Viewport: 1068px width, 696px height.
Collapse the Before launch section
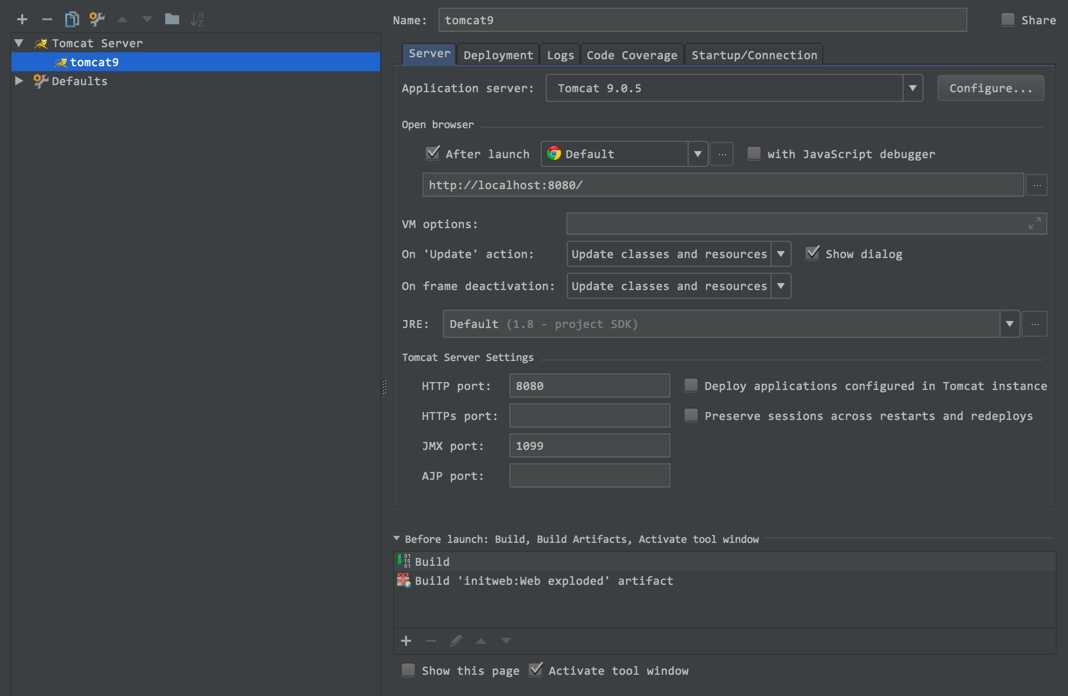396,539
